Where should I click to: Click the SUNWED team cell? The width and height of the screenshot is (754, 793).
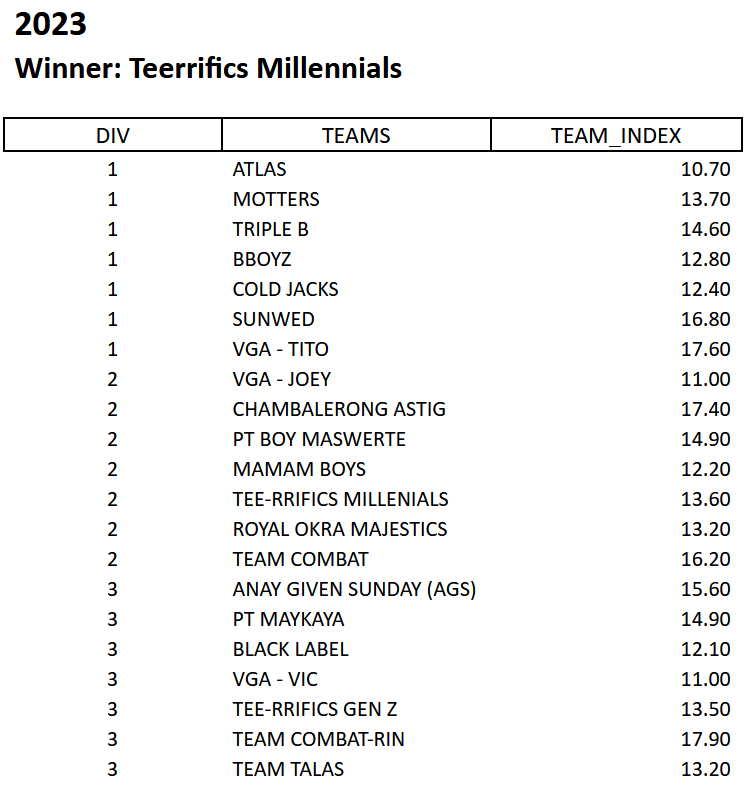pos(273,319)
